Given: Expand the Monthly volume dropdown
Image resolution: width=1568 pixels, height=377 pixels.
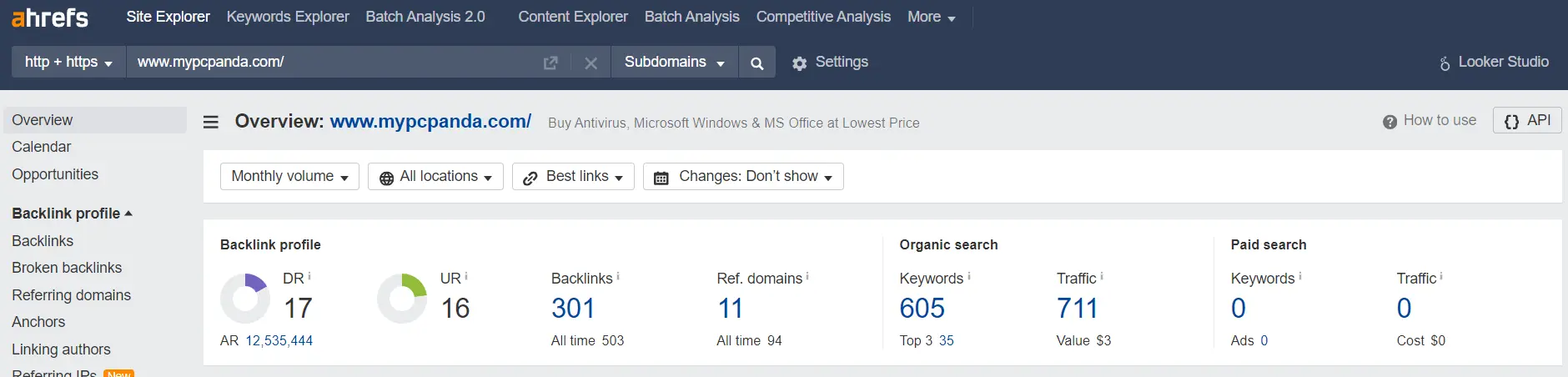Looking at the screenshot, I should [x=289, y=176].
